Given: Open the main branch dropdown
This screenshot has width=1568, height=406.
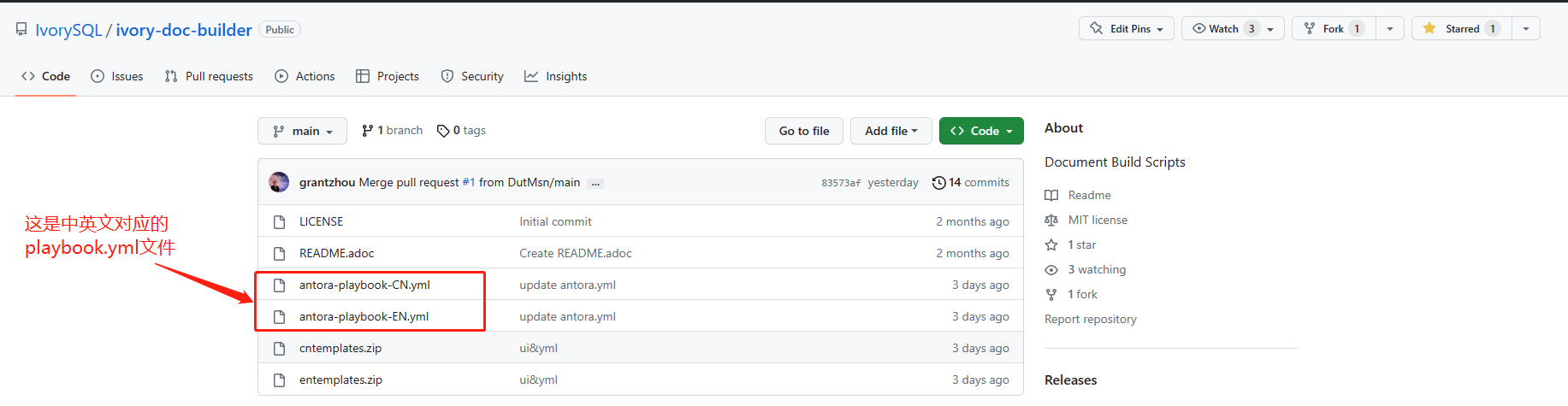Looking at the screenshot, I should [x=302, y=131].
